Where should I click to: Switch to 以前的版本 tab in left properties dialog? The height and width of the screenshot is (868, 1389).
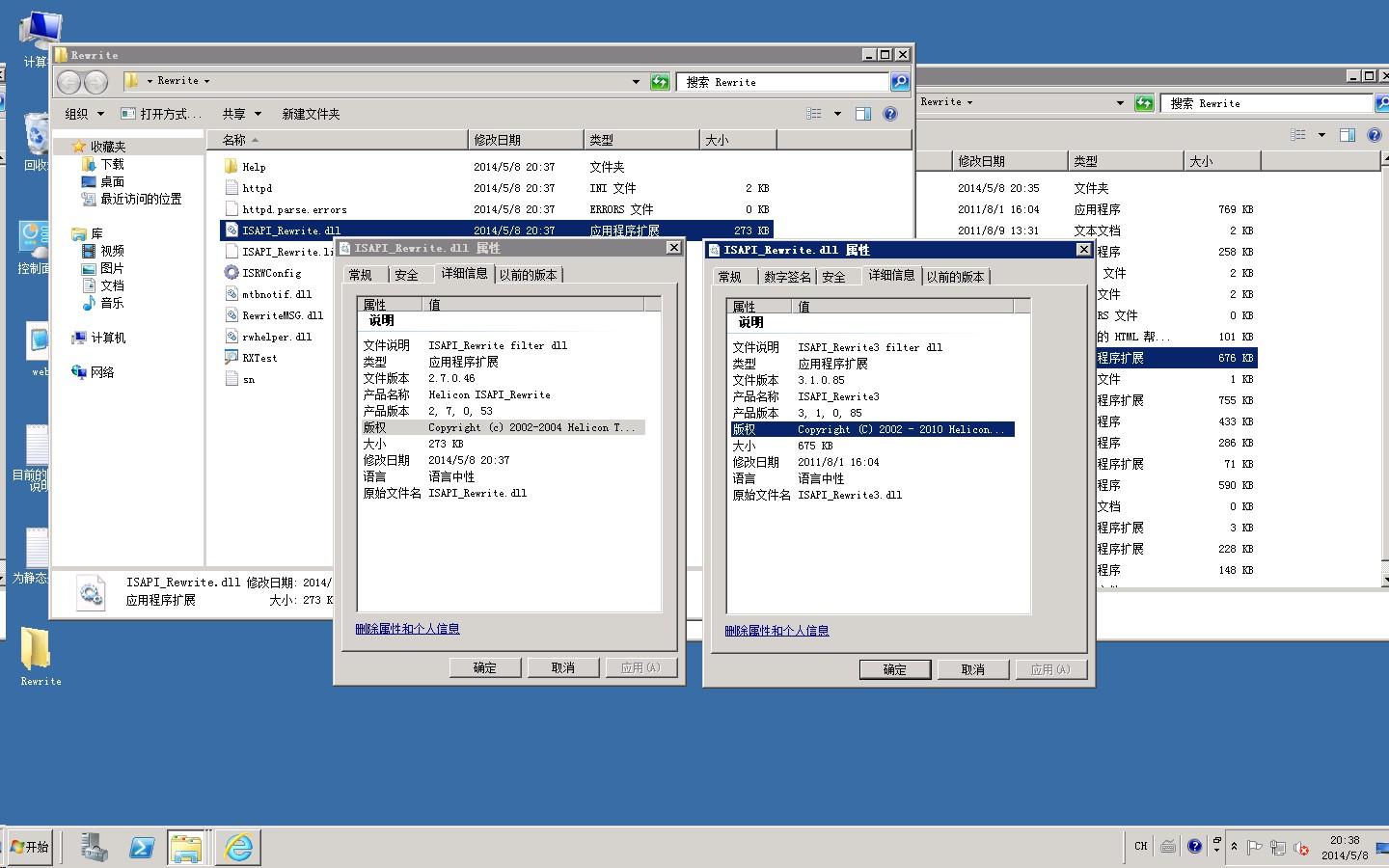pos(529,275)
